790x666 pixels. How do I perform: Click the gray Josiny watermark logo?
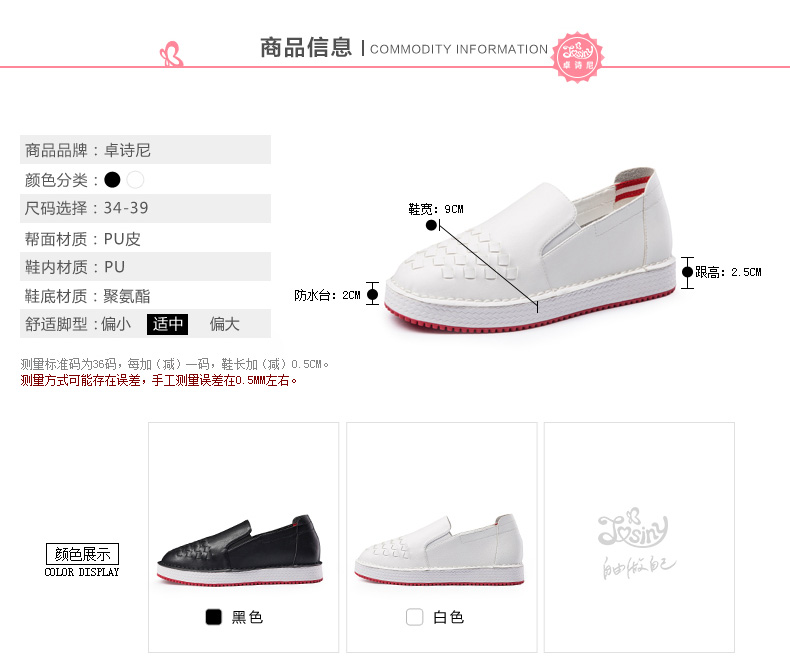638,544
